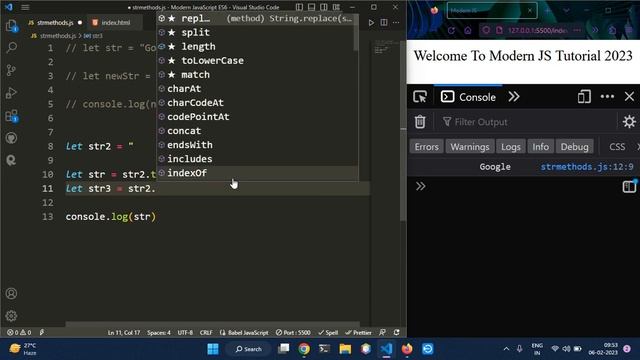Open the Search view in activity bar
The width and height of the screenshot is (640, 360).
pos(11,48)
